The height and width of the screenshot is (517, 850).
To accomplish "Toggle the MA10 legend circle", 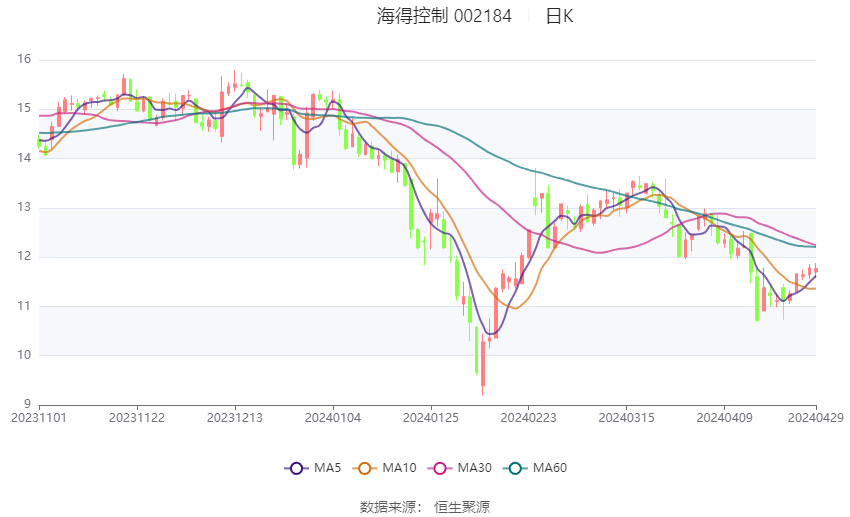I will [365, 468].
